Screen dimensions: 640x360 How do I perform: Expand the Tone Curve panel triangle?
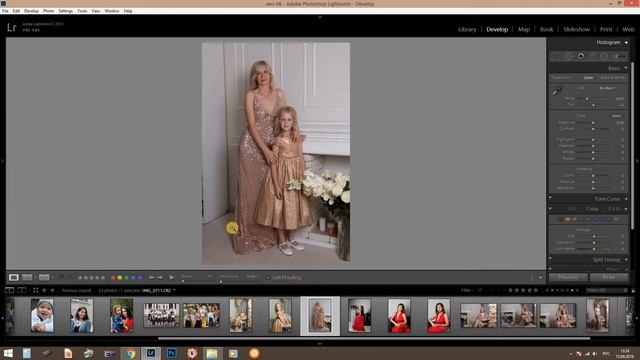pos(626,199)
